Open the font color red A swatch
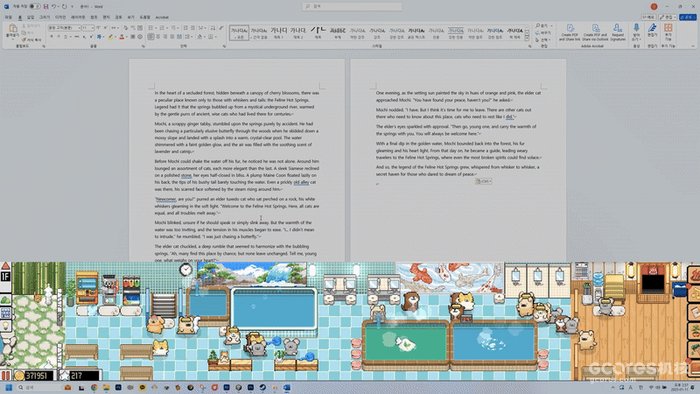The image size is (700, 394). pyautogui.click(x=122, y=37)
